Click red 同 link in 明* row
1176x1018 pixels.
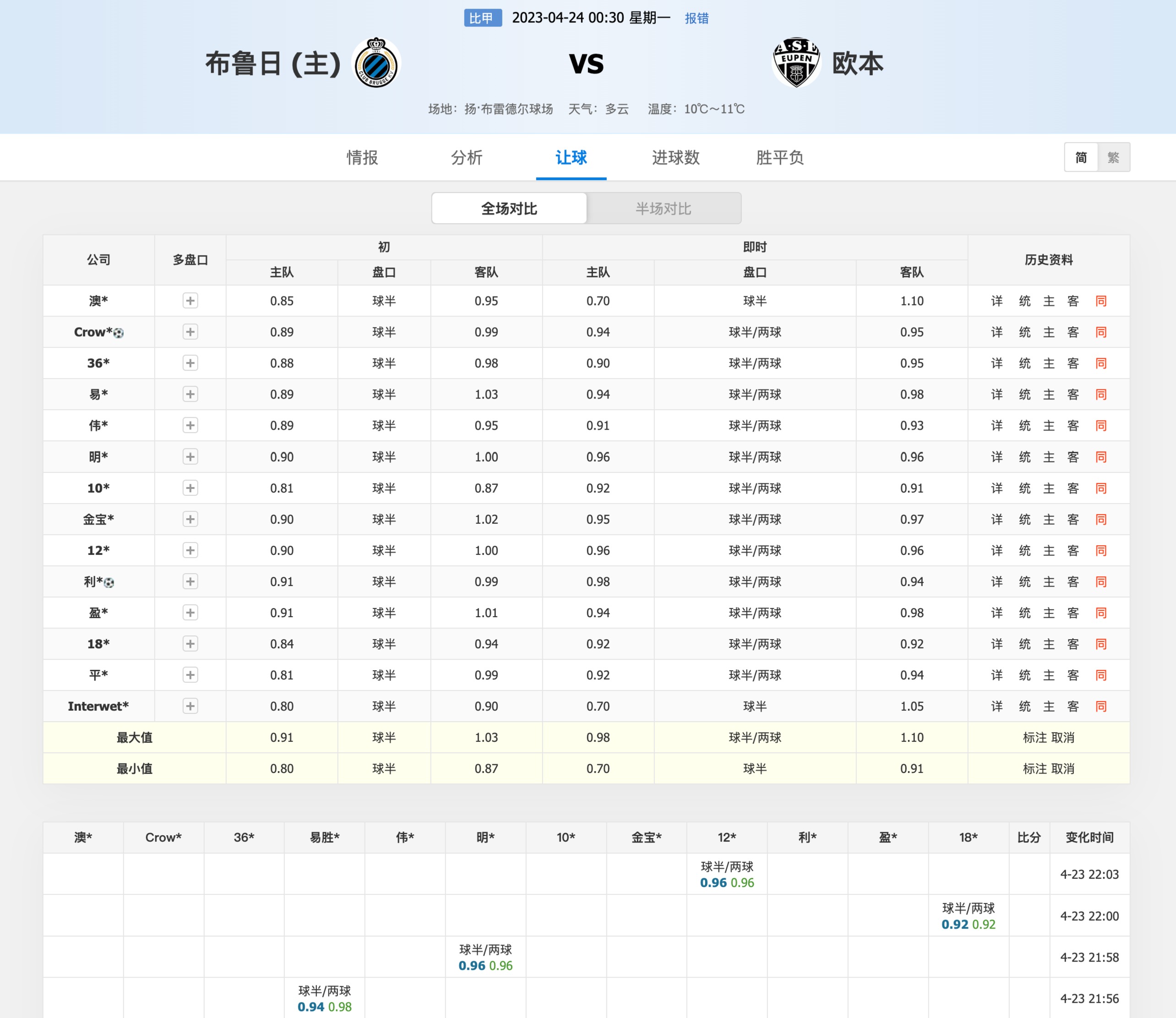coord(1101,457)
